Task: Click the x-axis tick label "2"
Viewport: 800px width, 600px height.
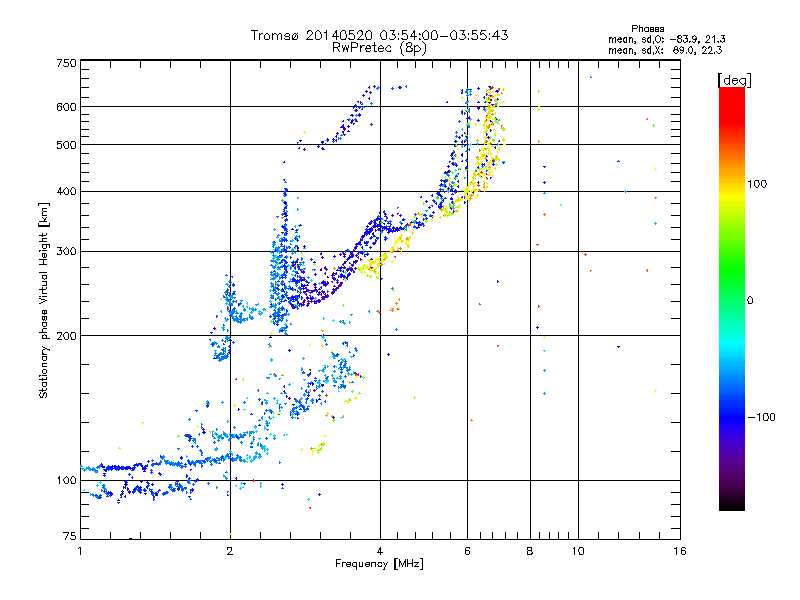Action: [x=230, y=551]
